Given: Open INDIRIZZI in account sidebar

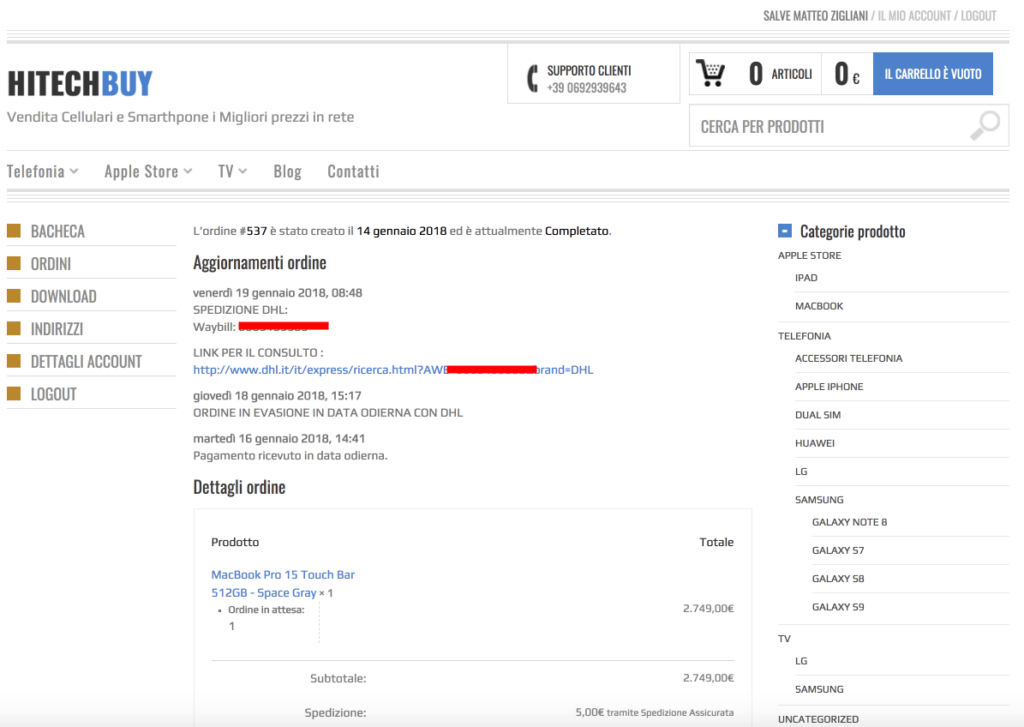Looking at the screenshot, I should [57, 329].
